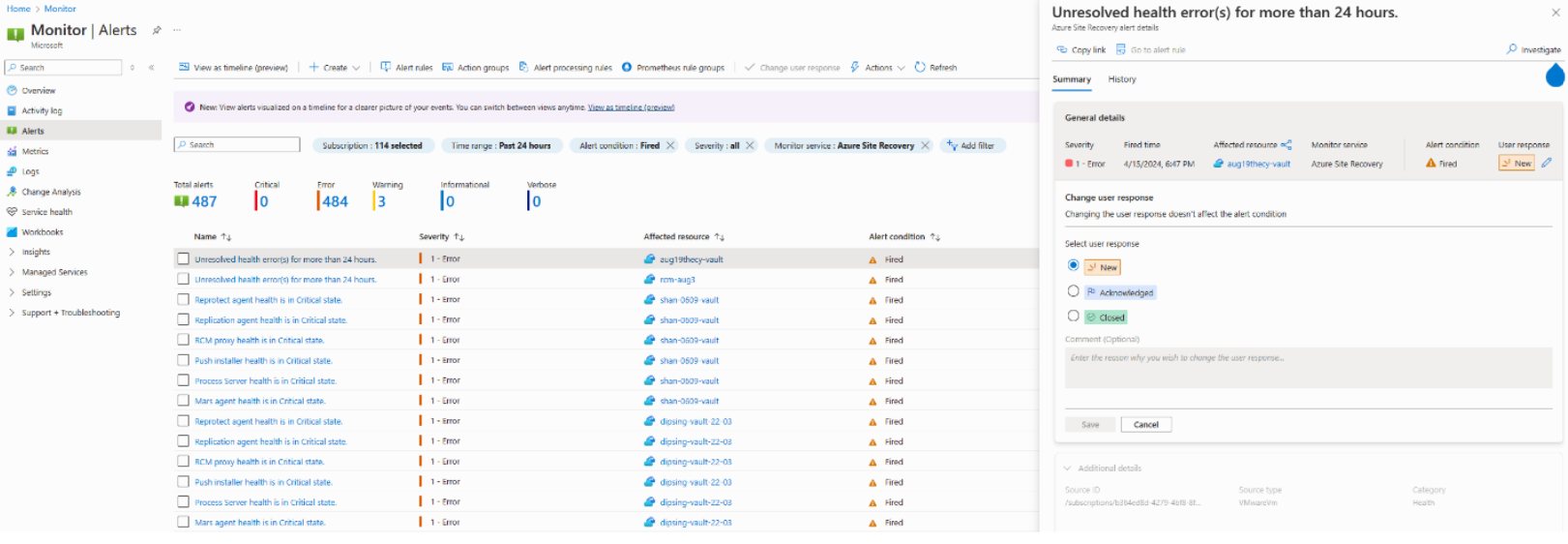This screenshot has width=1568, height=544.
Task: Collapse the left navigation menu
Action: pos(151,68)
